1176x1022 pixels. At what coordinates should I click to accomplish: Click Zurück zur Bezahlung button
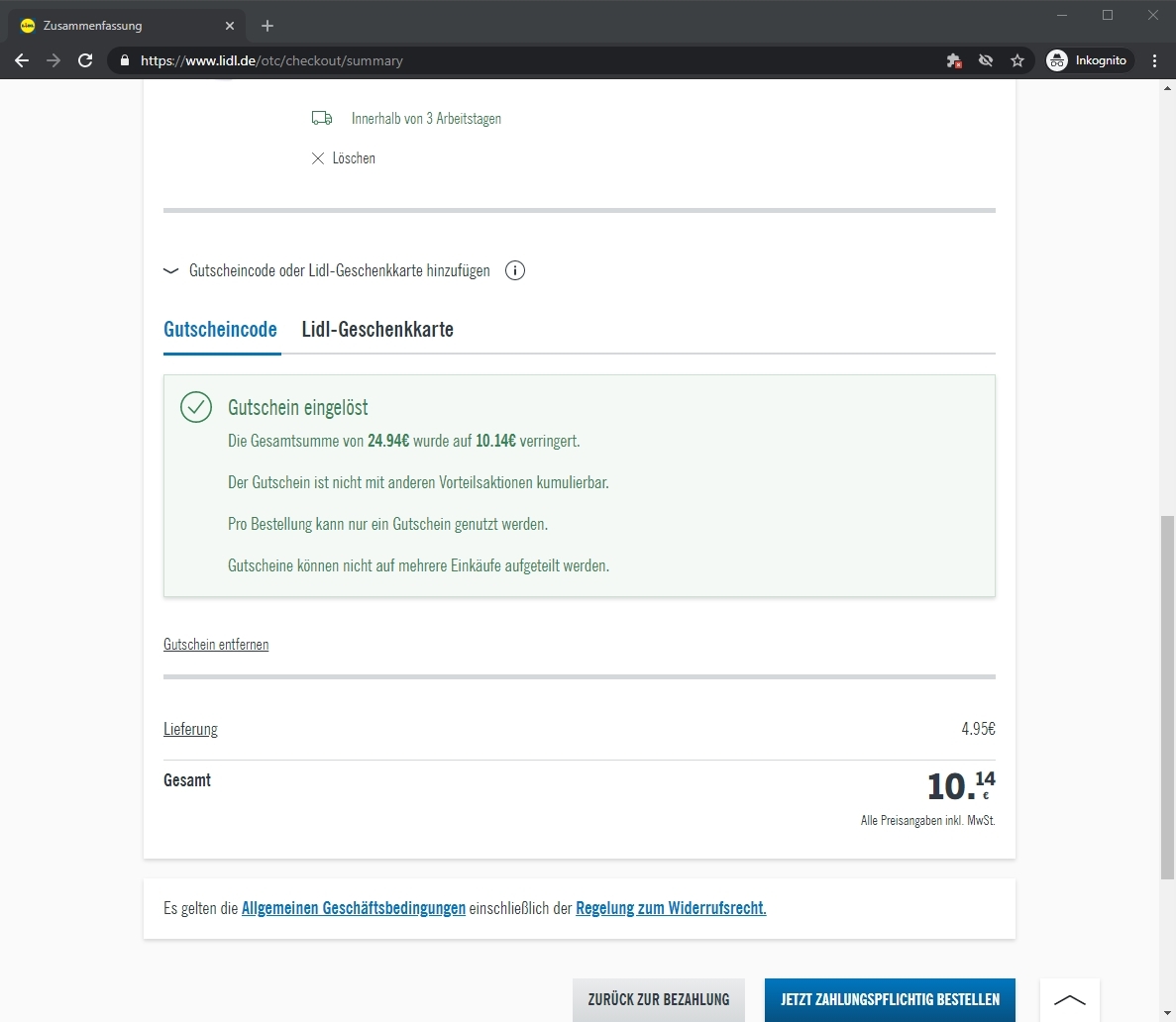(x=659, y=1000)
